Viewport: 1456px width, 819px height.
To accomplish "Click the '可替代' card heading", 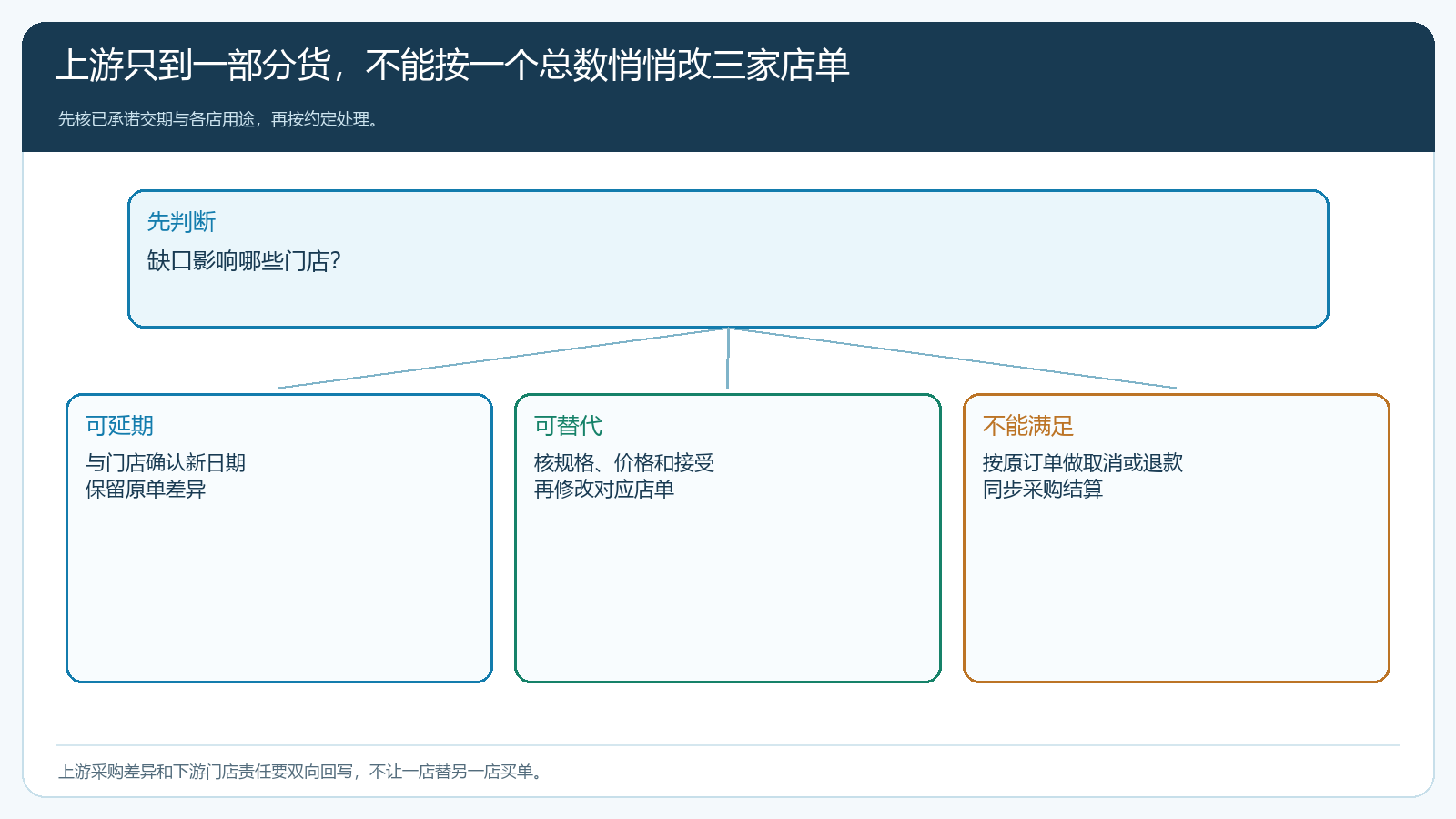I will pyautogui.click(x=568, y=426).
